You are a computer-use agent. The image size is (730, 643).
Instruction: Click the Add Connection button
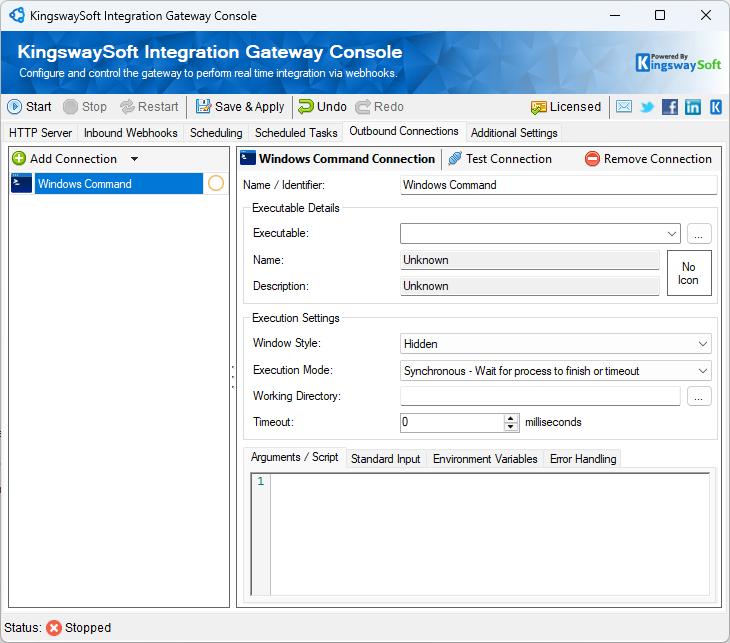pos(64,159)
